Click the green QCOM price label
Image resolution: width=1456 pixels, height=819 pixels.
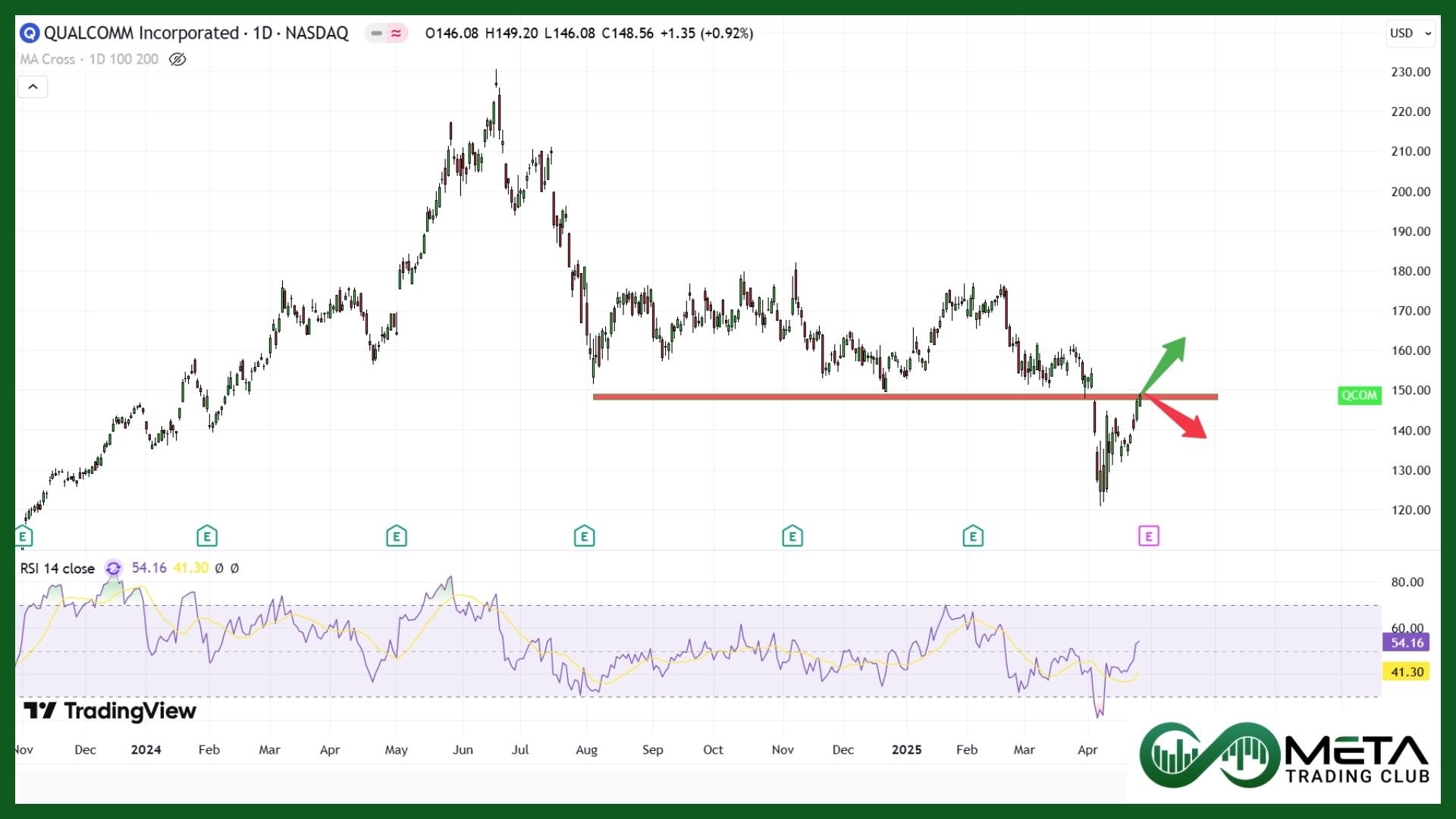(1359, 395)
